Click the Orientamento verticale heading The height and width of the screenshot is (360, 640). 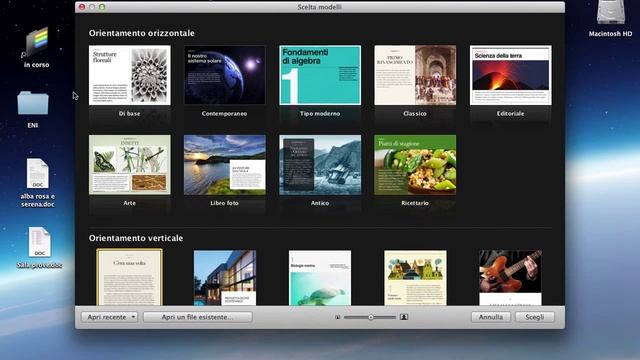point(136,238)
